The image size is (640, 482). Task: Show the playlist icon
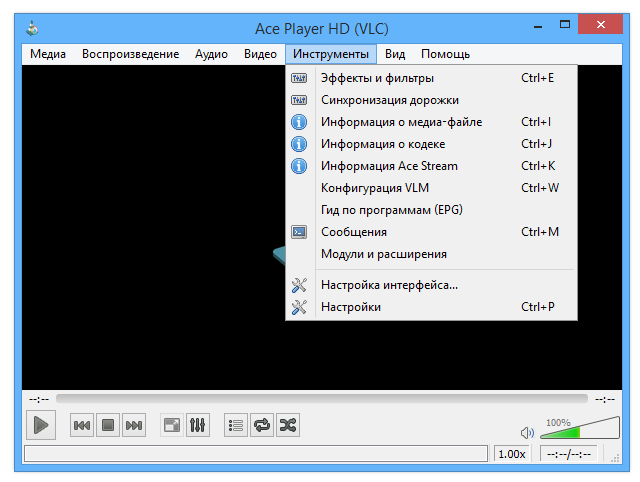tap(236, 425)
